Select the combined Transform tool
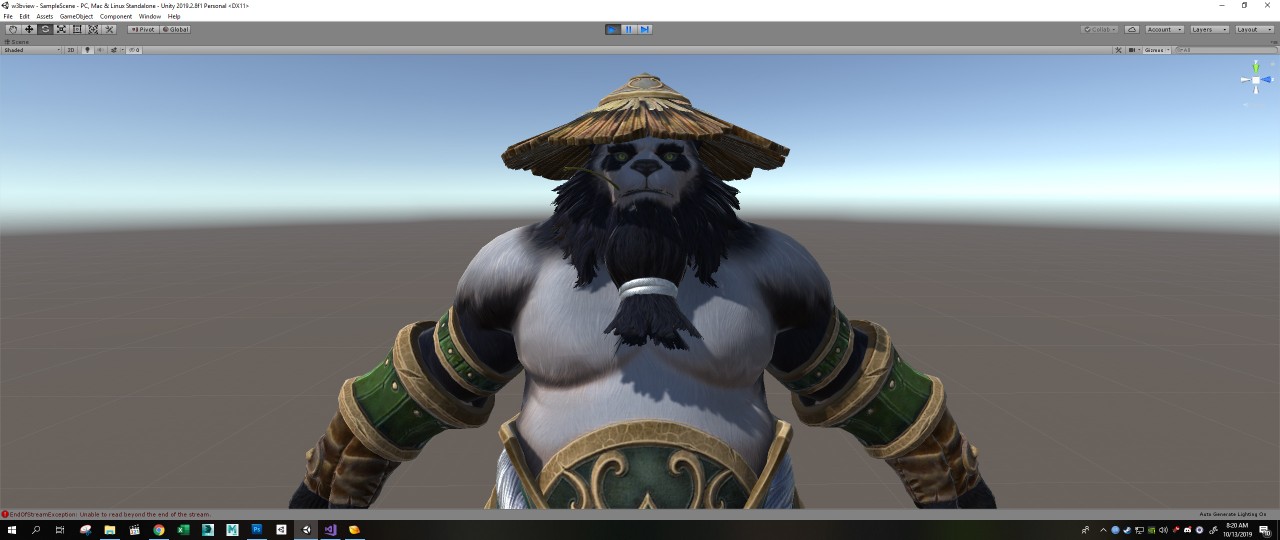The height and width of the screenshot is (540, 1280). point(93,29)
